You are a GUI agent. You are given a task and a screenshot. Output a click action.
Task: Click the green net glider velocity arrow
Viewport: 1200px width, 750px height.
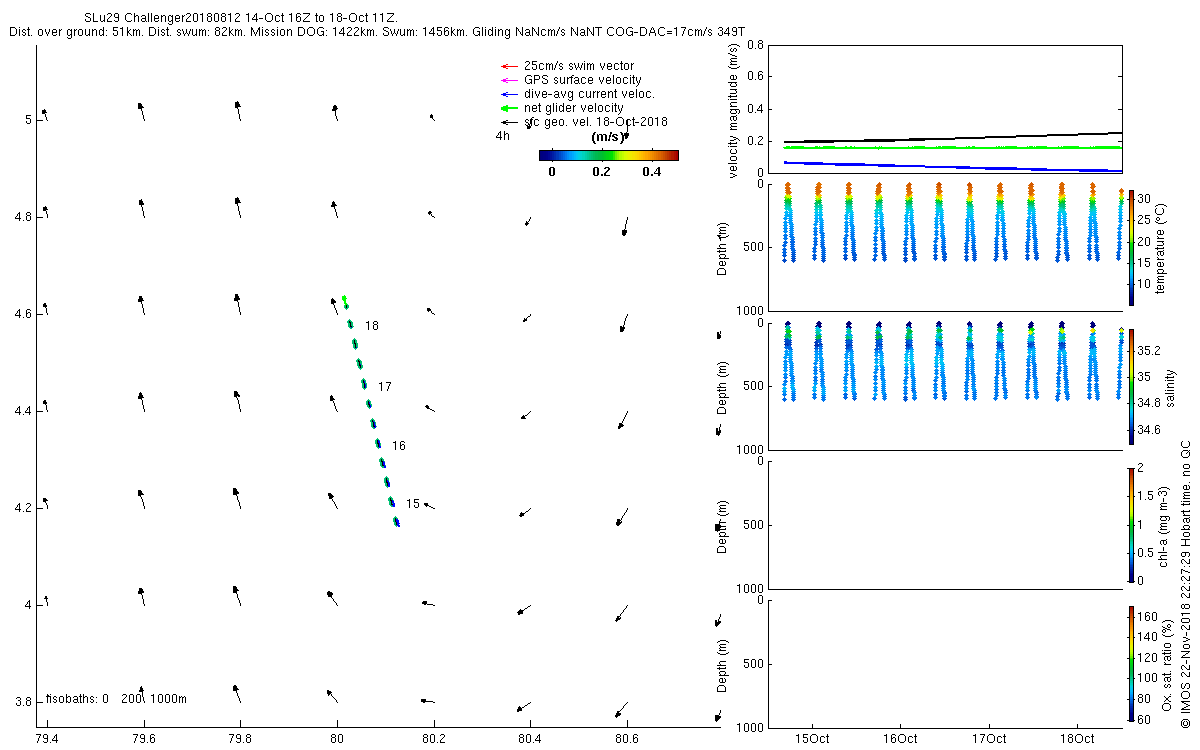click(x=507, y=108)
